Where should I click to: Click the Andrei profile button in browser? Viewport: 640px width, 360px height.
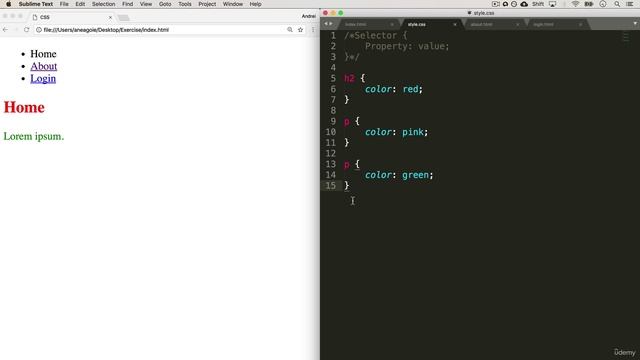tap(309, 16)
